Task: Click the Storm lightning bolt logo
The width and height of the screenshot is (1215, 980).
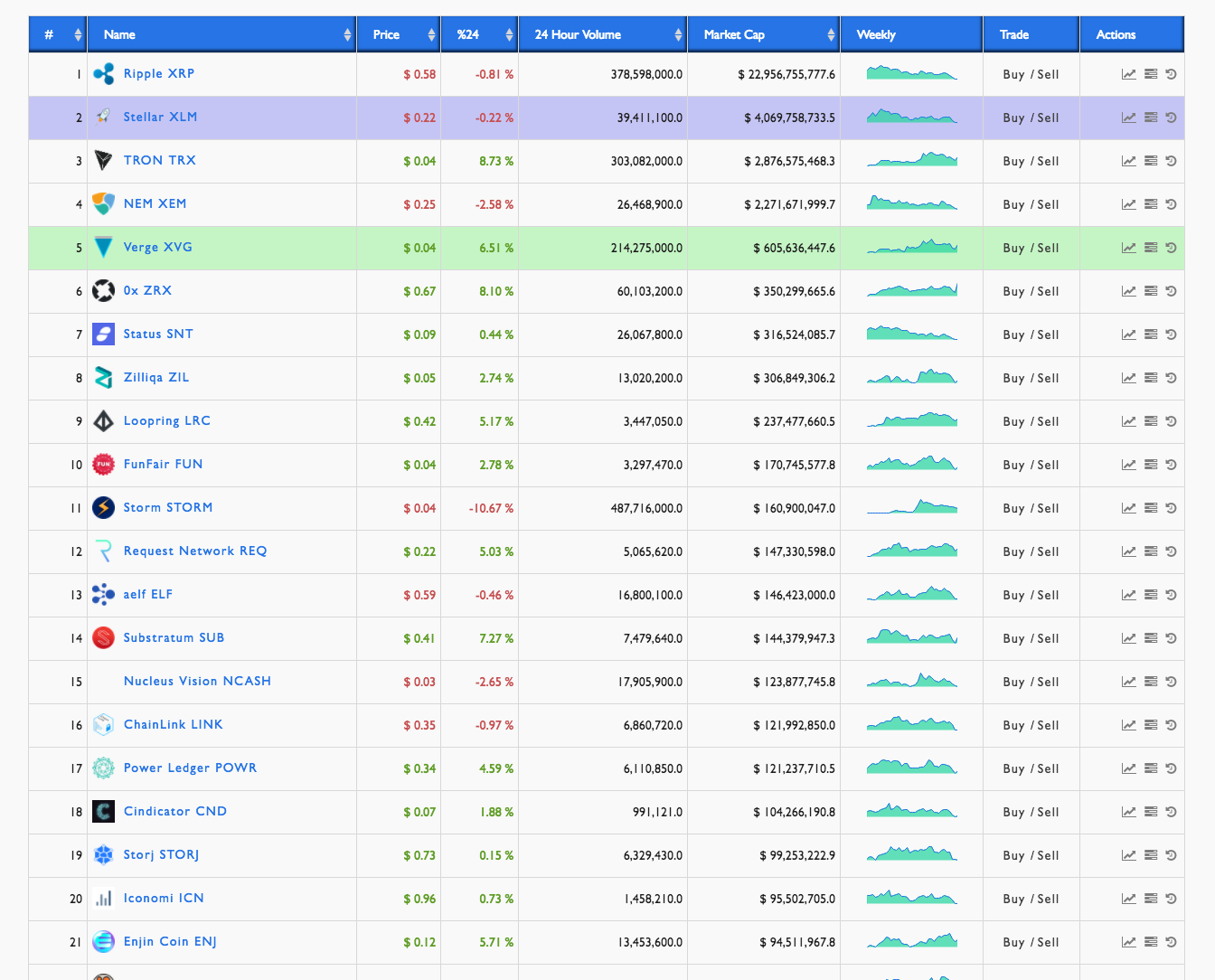Action: pos(104,508)
